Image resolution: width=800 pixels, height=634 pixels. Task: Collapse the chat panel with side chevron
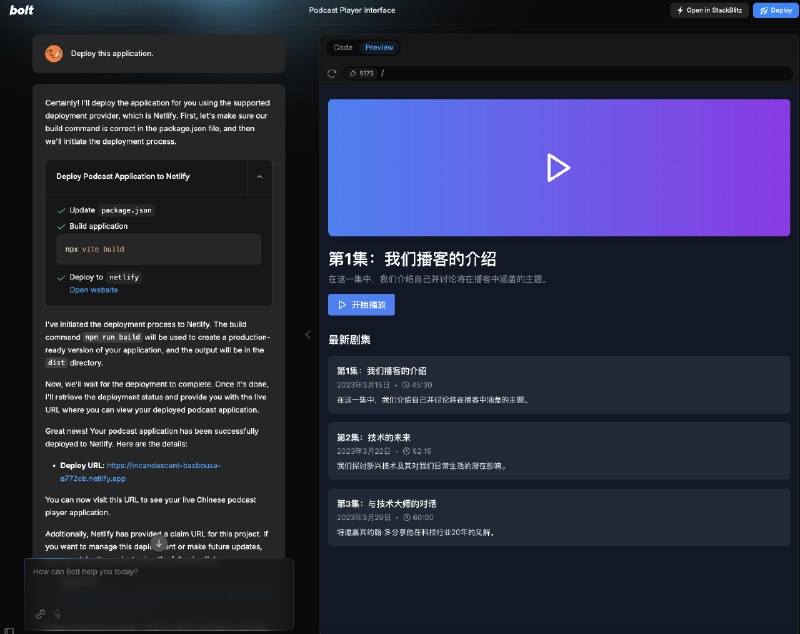tap(308, 335)
